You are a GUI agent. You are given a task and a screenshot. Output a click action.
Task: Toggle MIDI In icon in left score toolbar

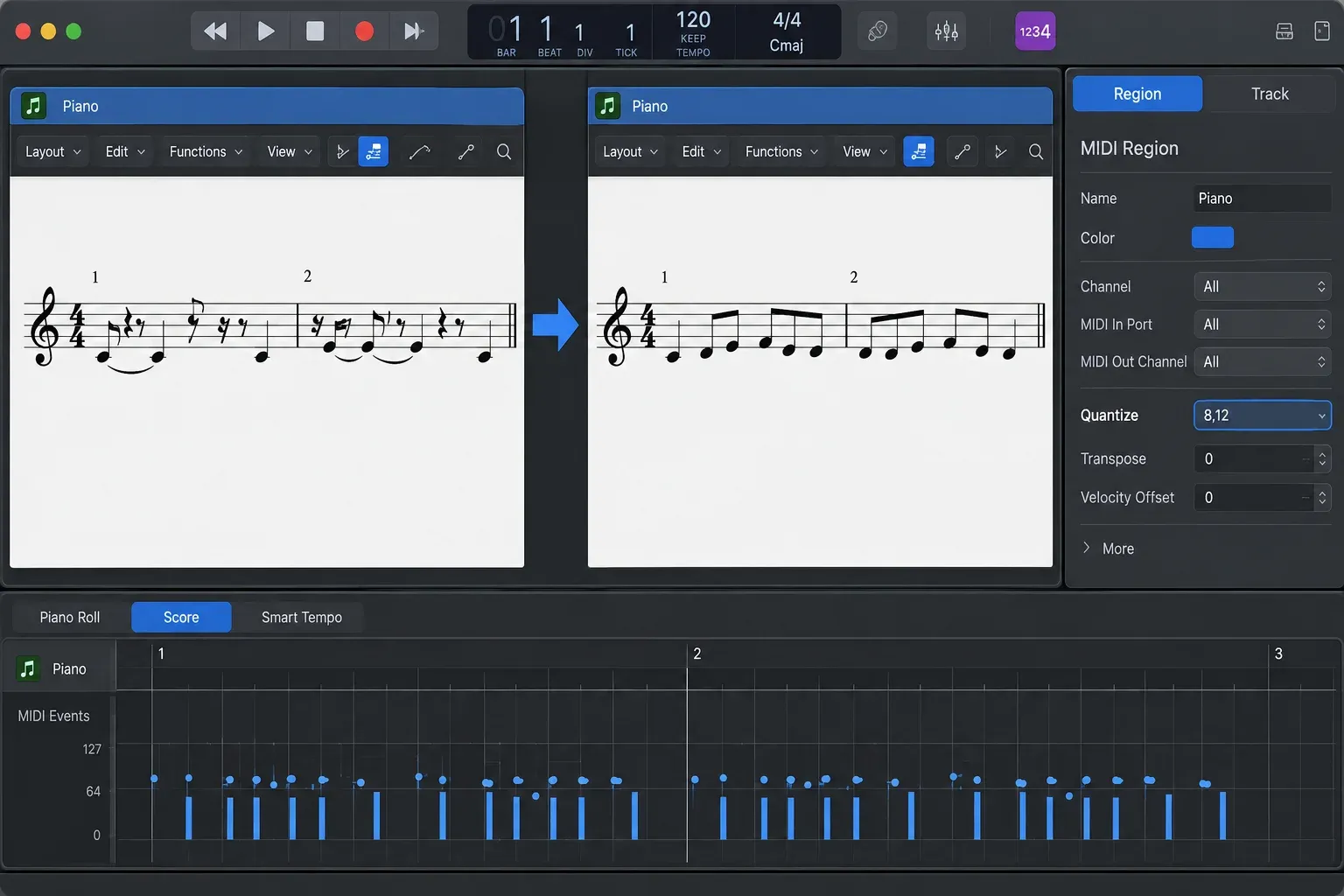(342, 151)
